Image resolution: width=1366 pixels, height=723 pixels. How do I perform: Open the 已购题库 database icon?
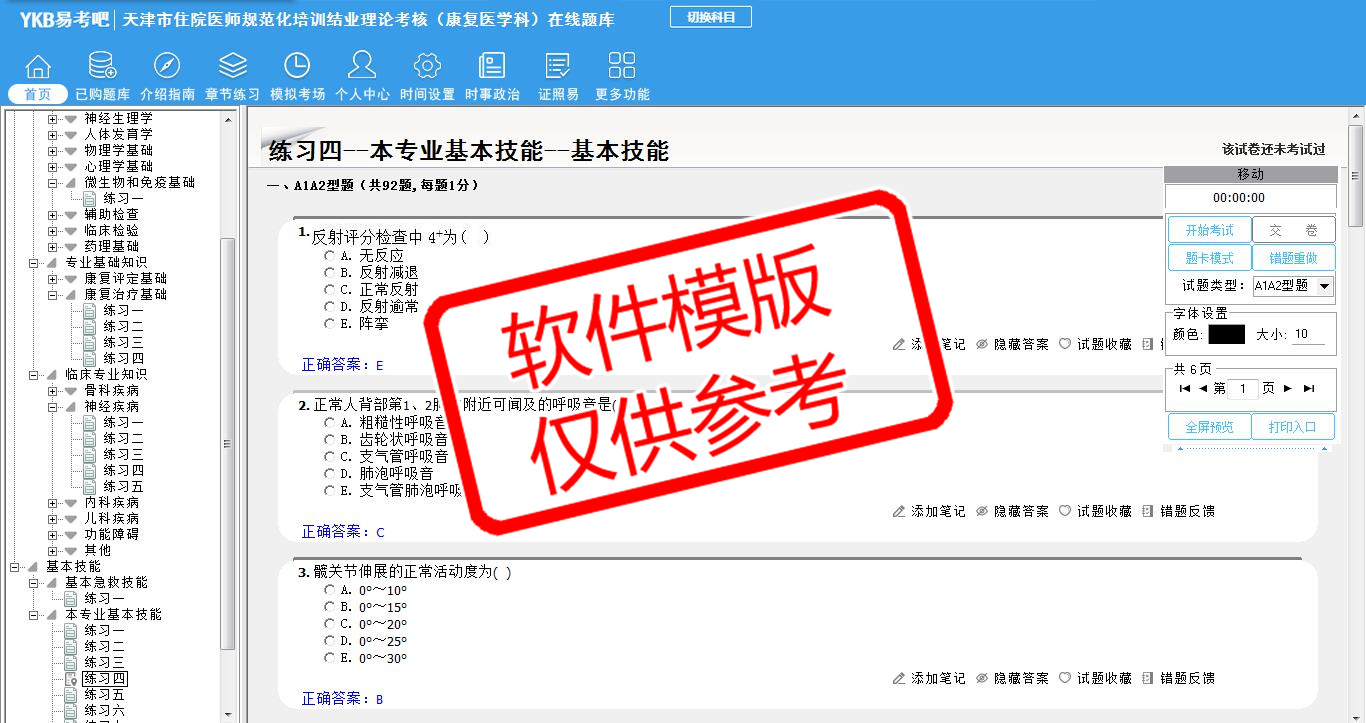click(x=102, y=67)
